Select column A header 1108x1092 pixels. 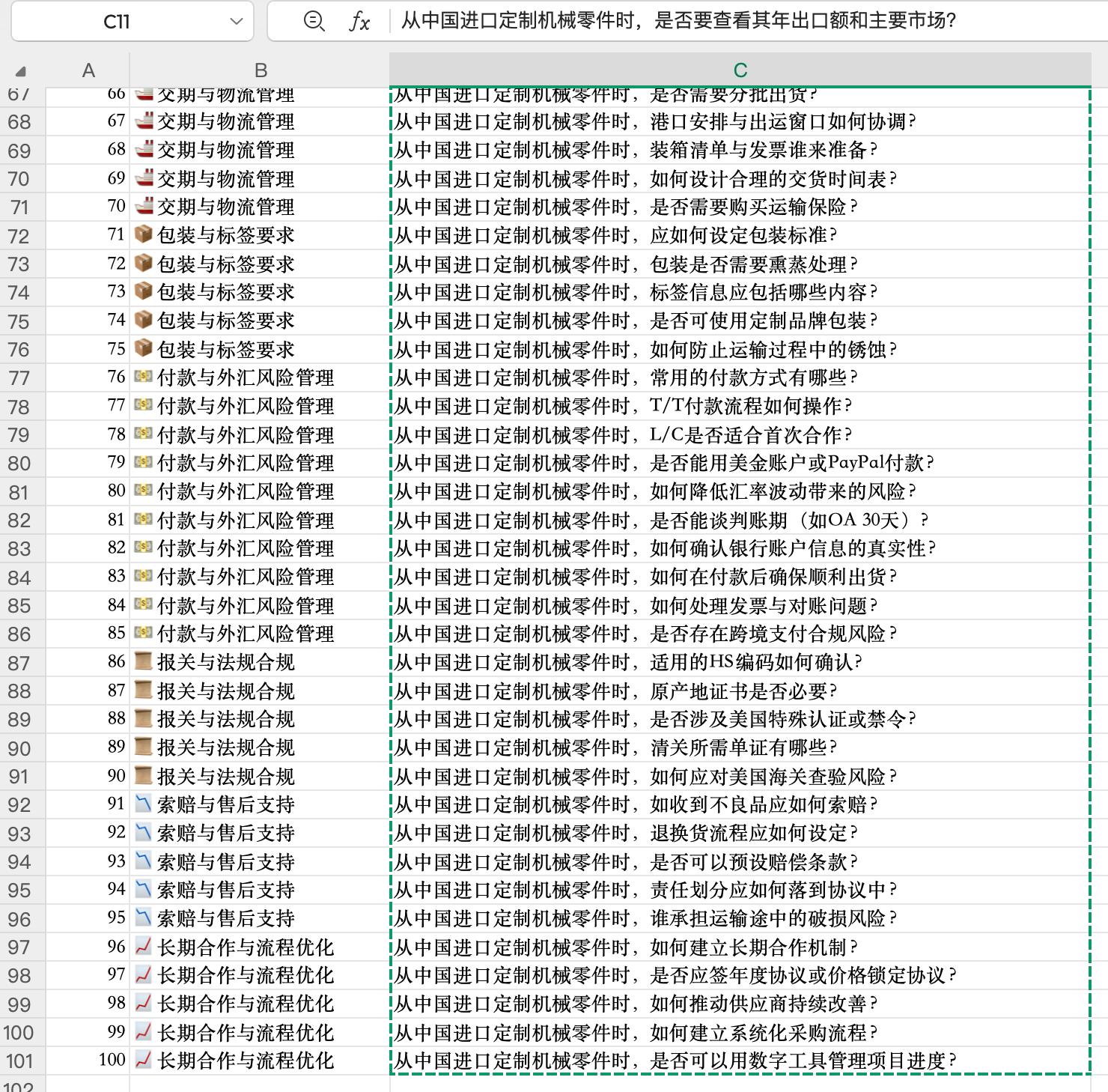pos(88,70)
